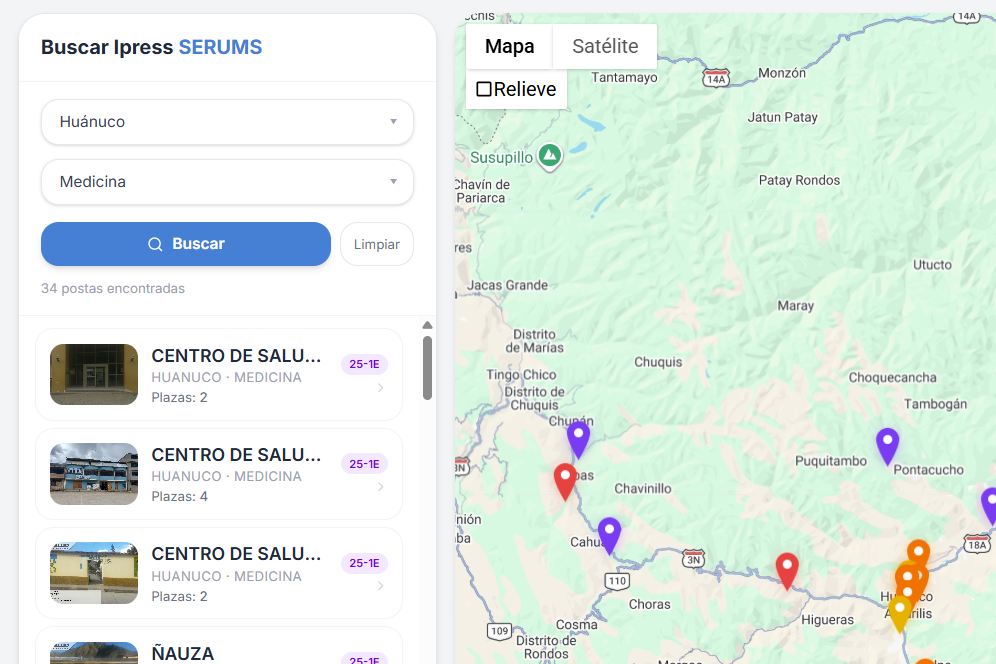Click the Maray map label
The height and width of the screenshot is (664, 996).
(x=795, y=306)
